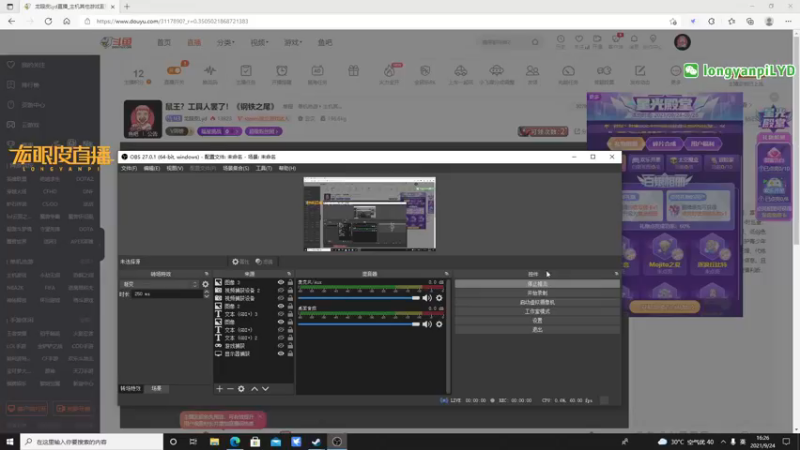Click the Windows taskbar search box
The width and height of the screenshot is (800, 450).
click(x=92, y=442)
